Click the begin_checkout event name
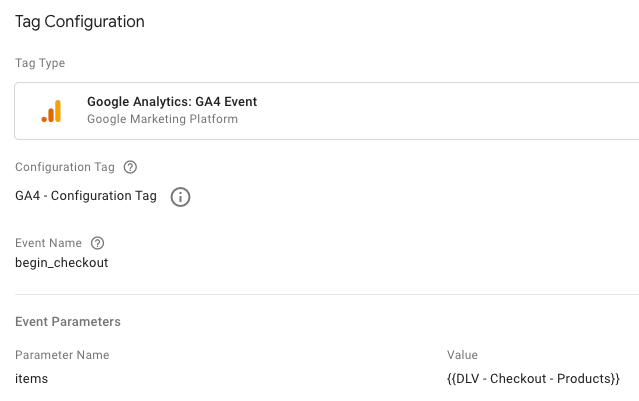This screenshot has width=639, height=401. [61, 263]
